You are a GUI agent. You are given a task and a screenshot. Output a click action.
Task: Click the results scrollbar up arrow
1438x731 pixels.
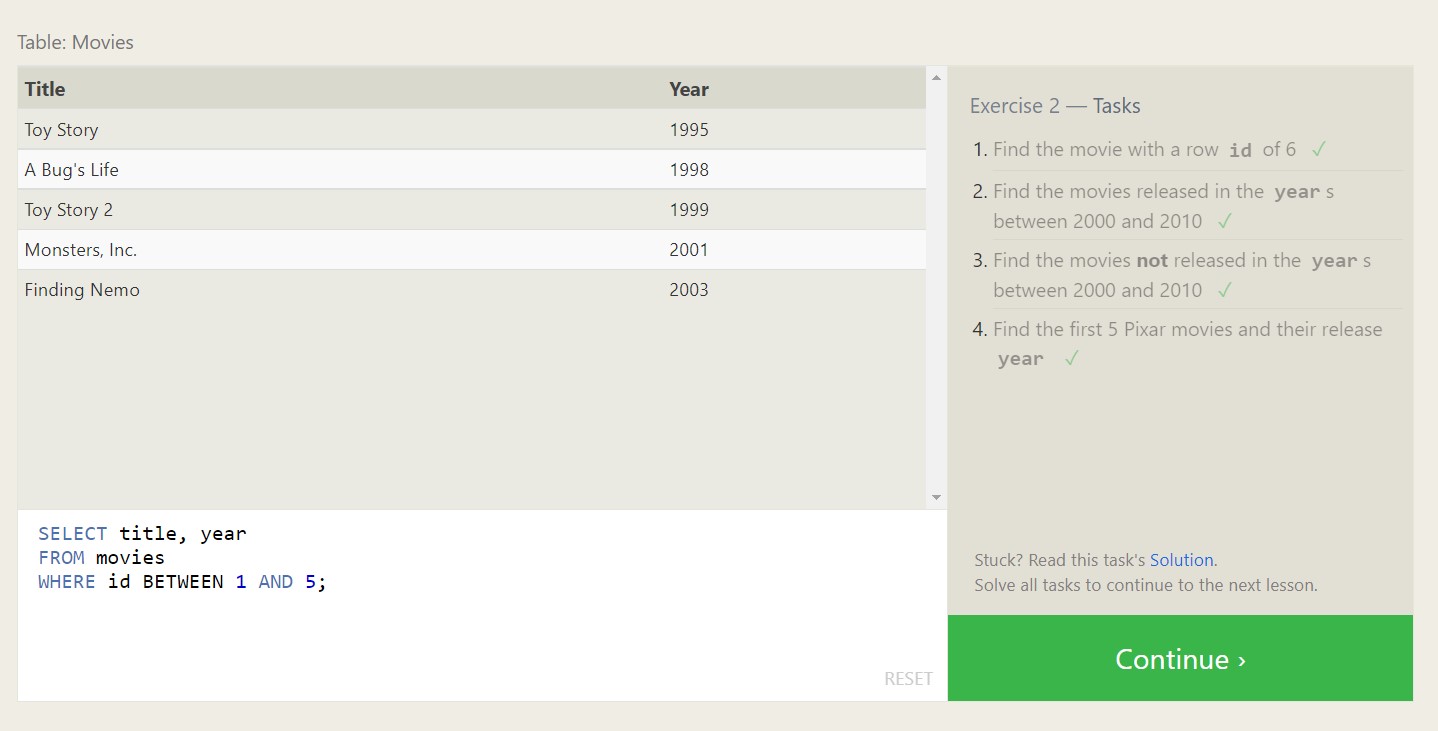[x=936, y=77]
